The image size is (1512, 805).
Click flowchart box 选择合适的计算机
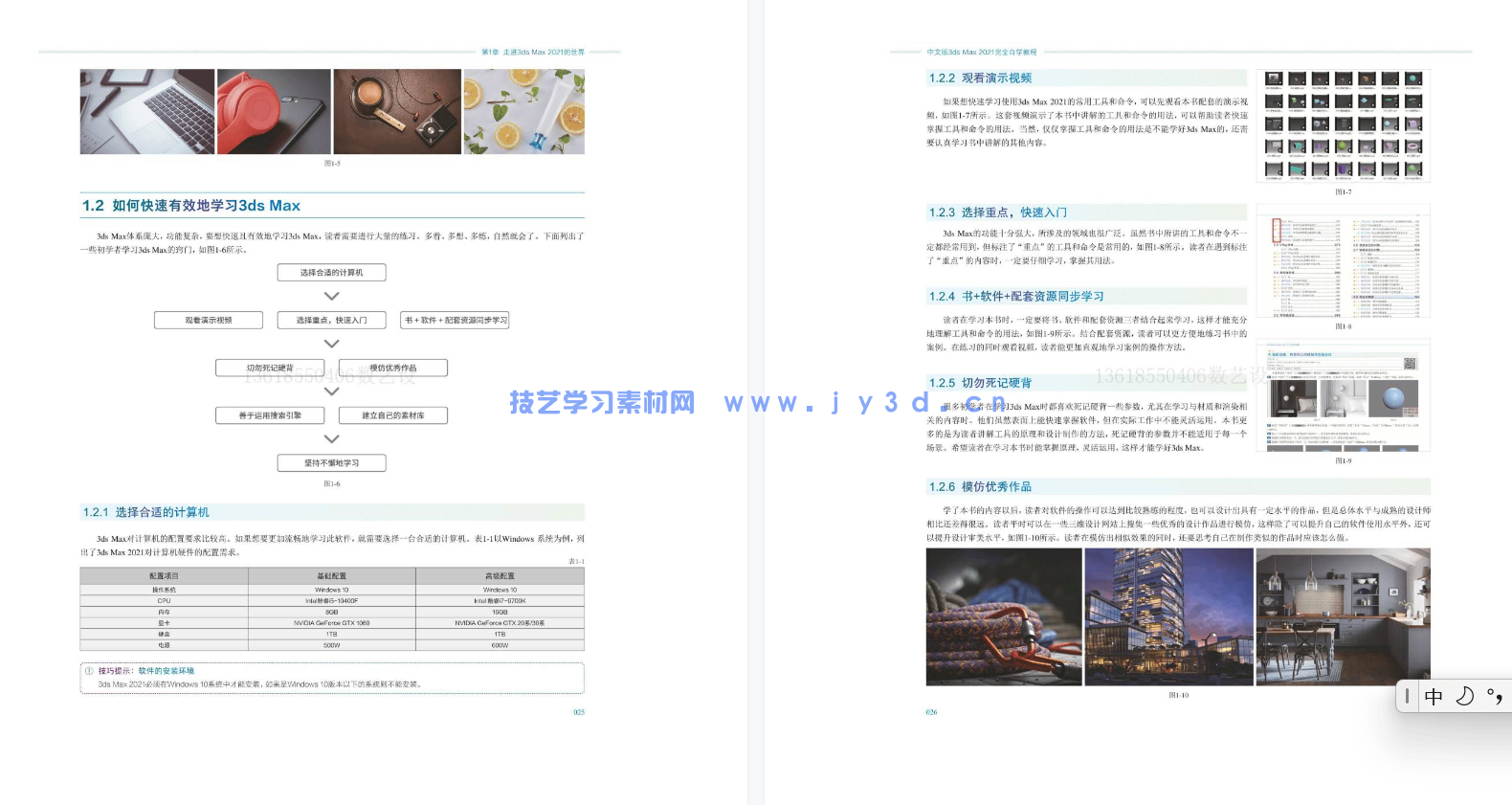(x=332, y=273)
